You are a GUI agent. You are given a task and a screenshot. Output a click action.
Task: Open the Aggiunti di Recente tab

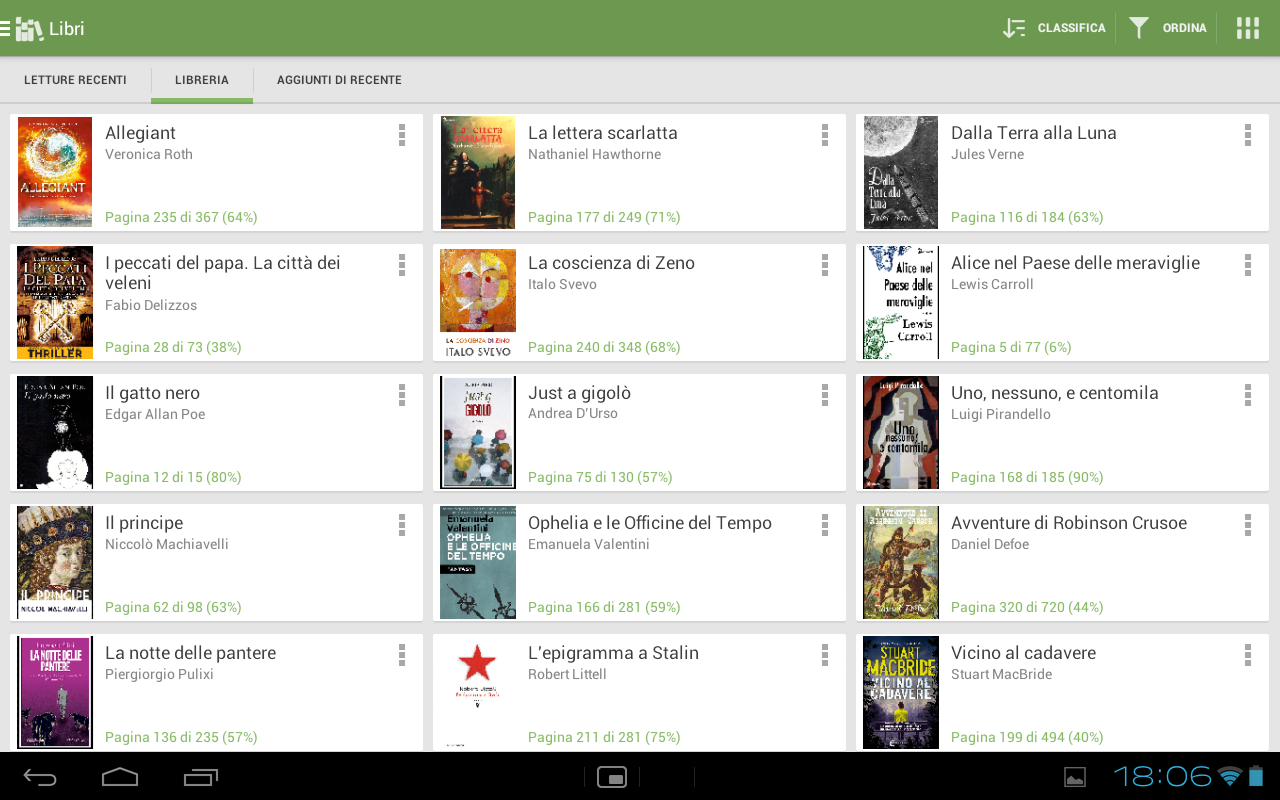(339, 80)
